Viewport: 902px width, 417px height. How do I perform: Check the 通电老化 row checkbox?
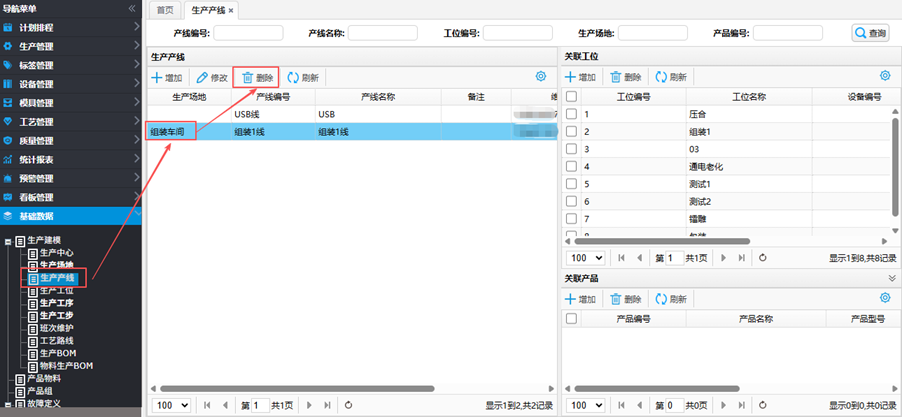click(571, 167)
